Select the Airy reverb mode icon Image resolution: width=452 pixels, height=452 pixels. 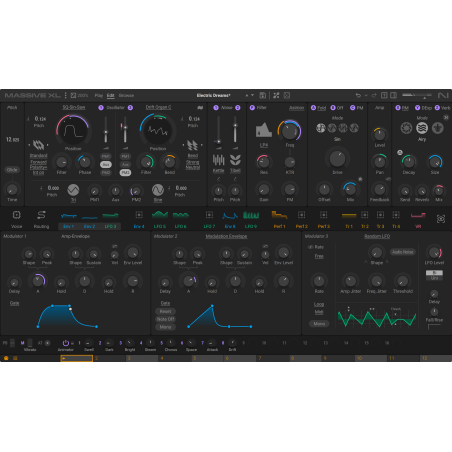[x=422, y=128]
